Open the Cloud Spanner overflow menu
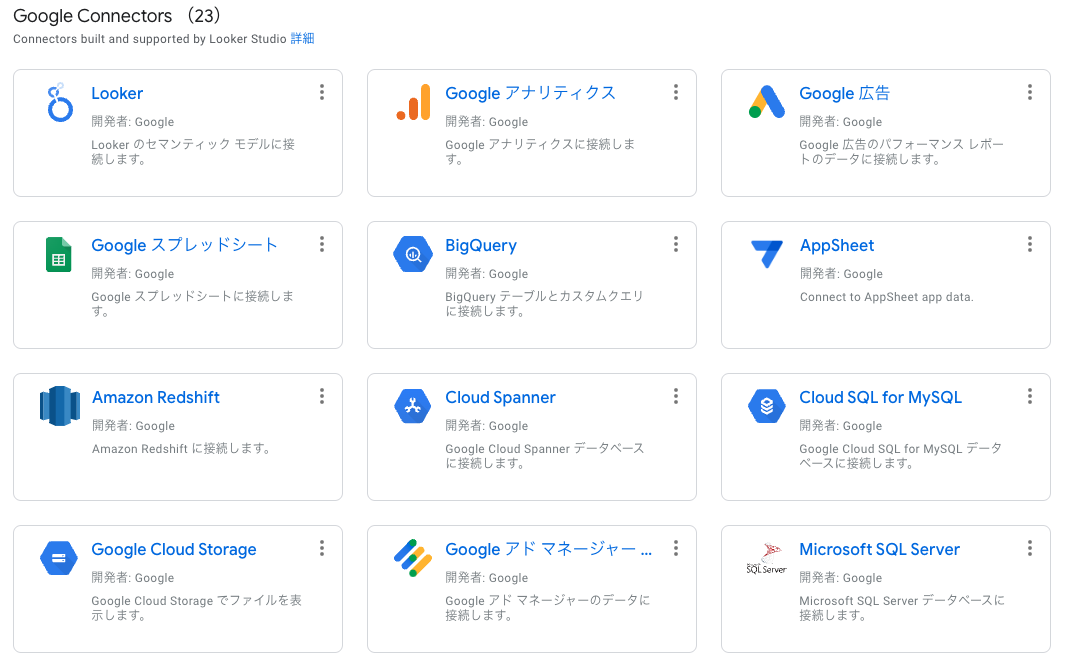This screenshot has width=1071, height=659. coord(676,396)
